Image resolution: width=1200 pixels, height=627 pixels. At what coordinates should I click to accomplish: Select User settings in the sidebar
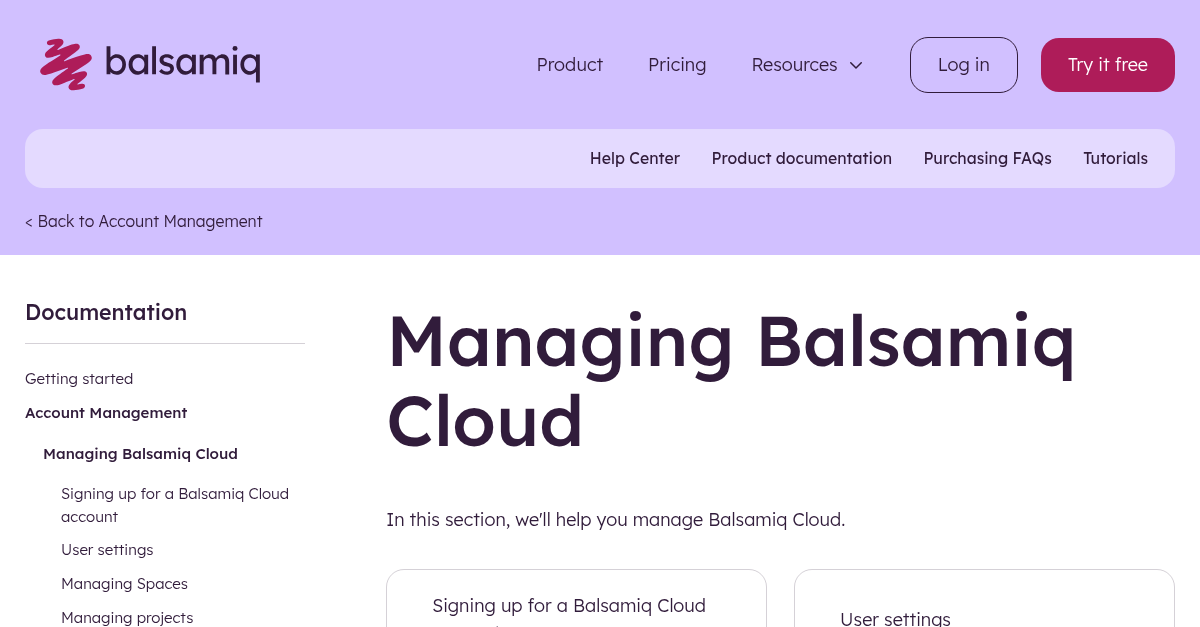(107, 549)
